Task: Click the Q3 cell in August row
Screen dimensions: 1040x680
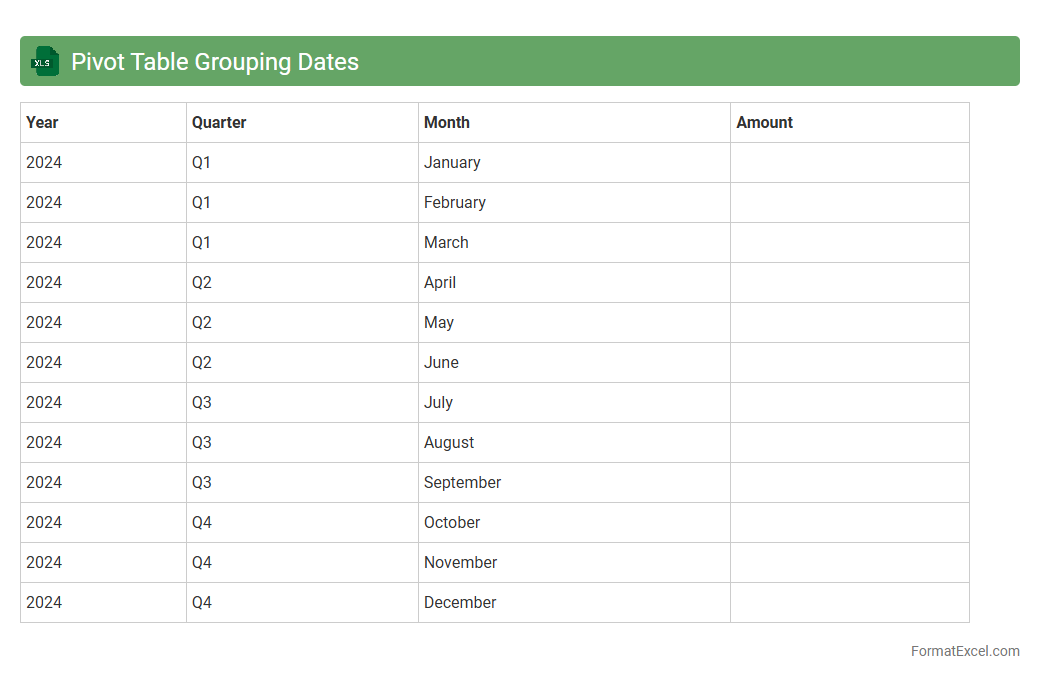Action: click(x=202, y=442)
